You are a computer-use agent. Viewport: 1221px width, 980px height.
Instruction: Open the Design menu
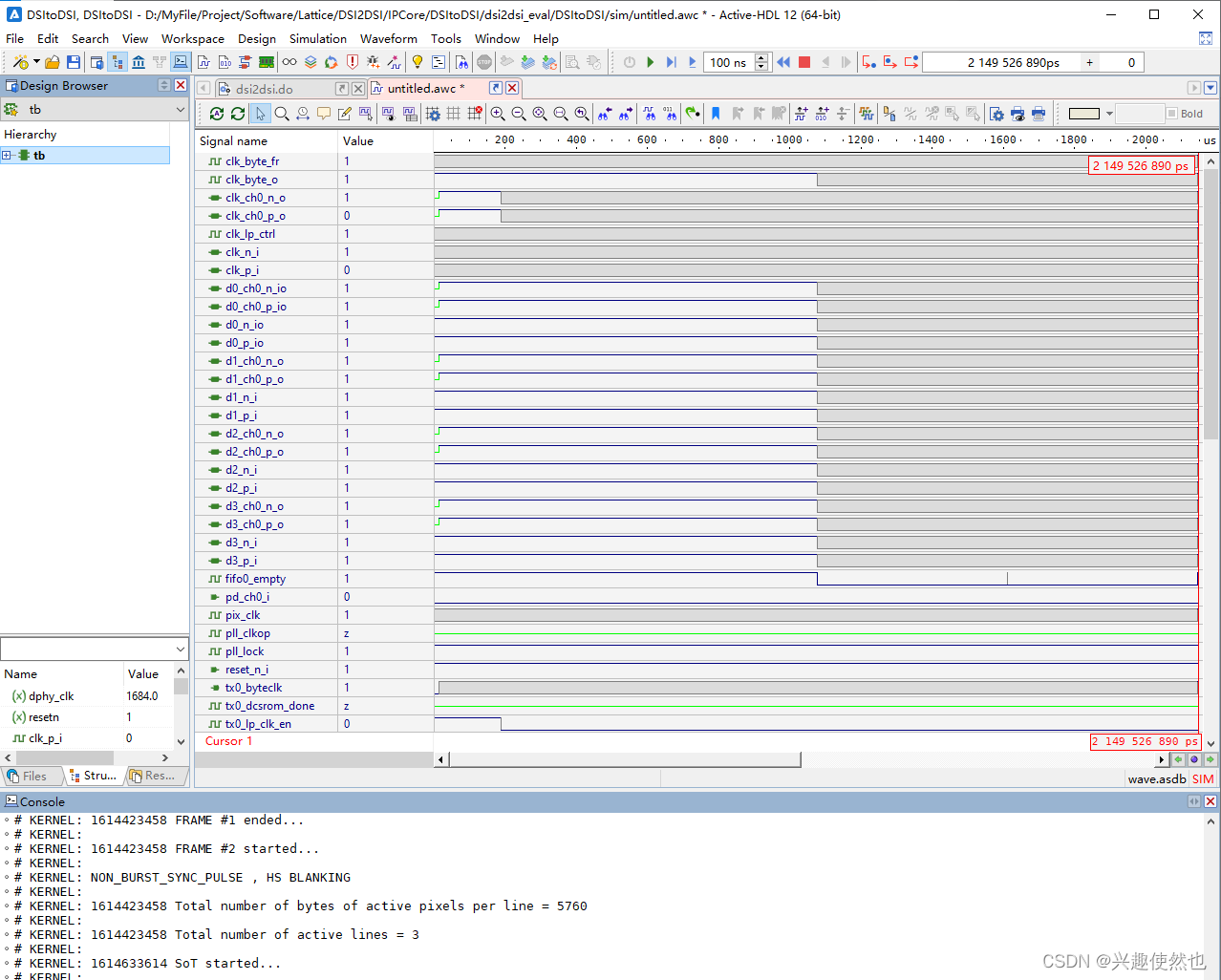coord(257,39)
